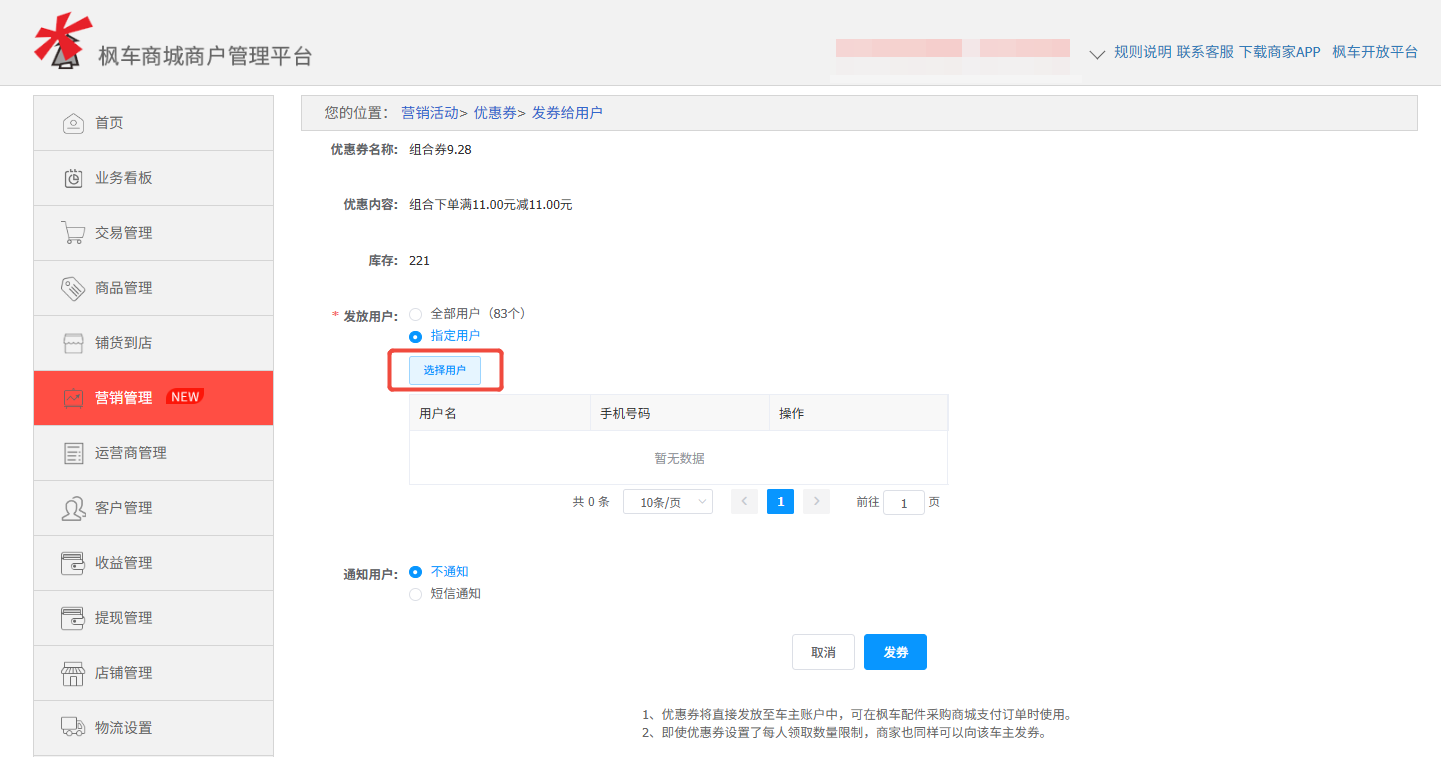Open the 物流设置 truck icon

[73, 727]
